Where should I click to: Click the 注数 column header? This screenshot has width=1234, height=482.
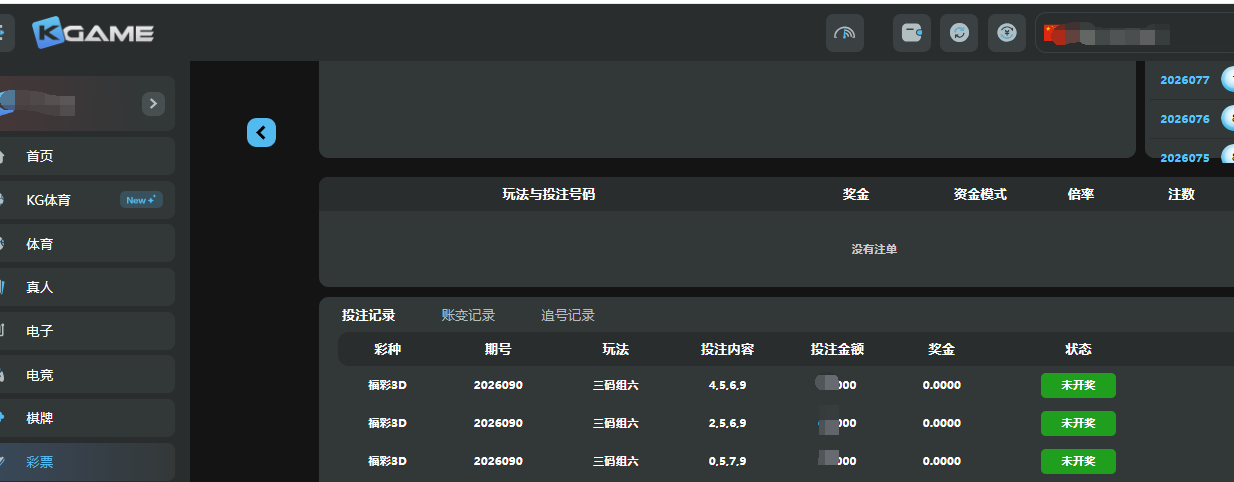(1181, 194)
